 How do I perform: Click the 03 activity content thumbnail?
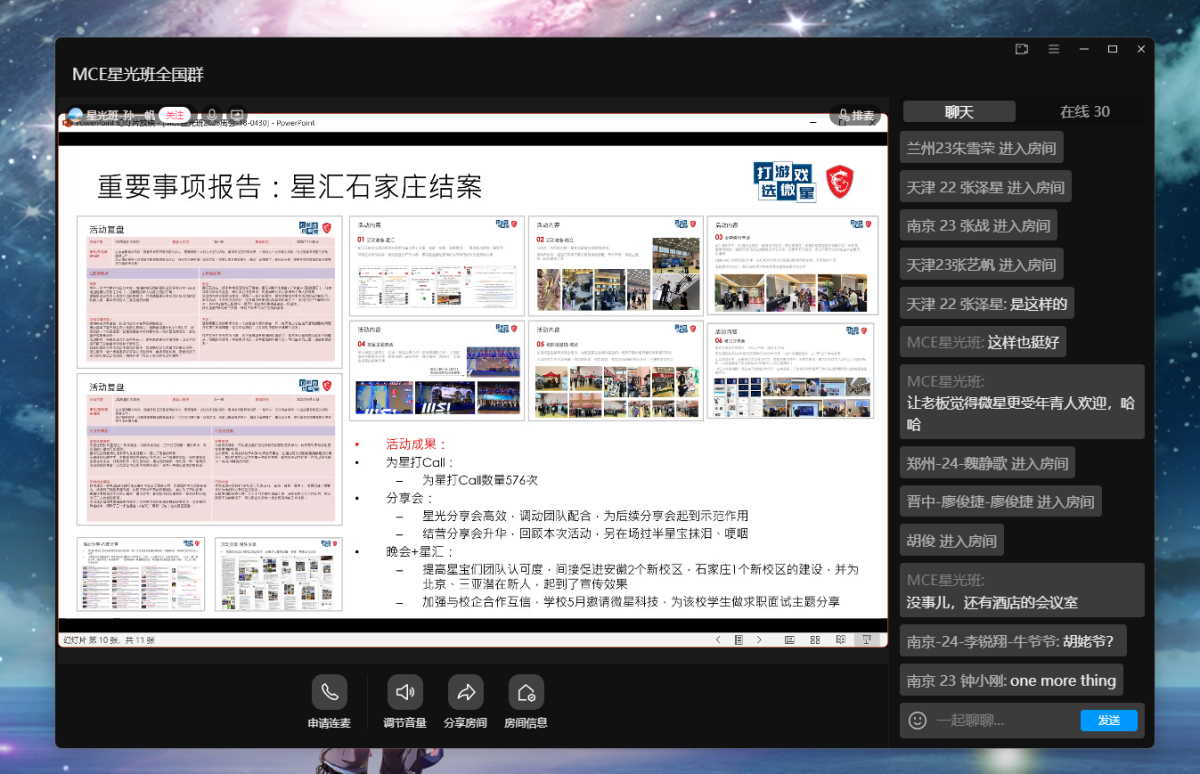[792, 265]
